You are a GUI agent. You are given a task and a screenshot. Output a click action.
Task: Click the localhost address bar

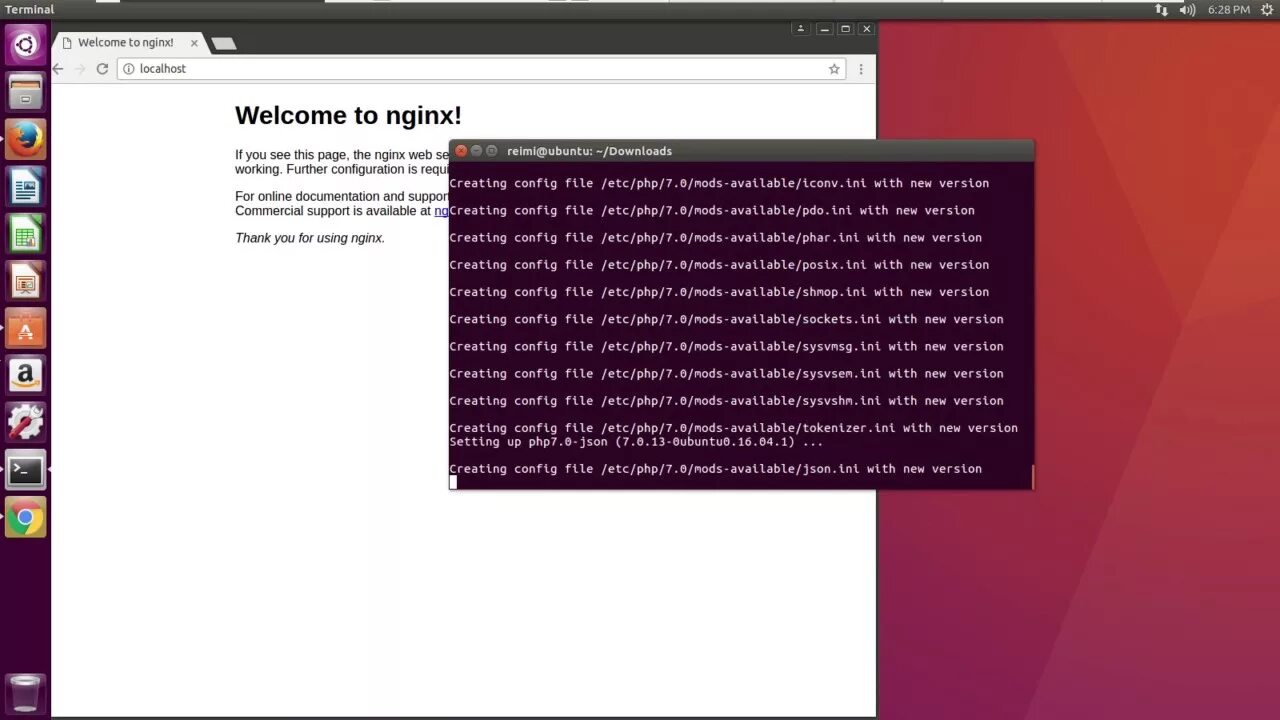[481, 69]
